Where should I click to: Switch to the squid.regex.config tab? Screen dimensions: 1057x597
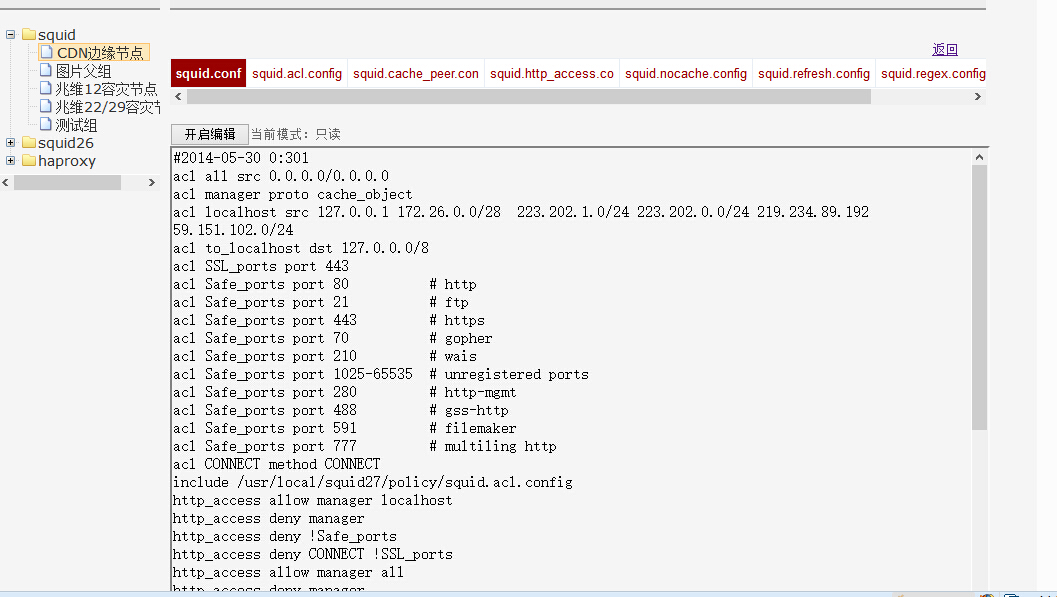point(933,73)
